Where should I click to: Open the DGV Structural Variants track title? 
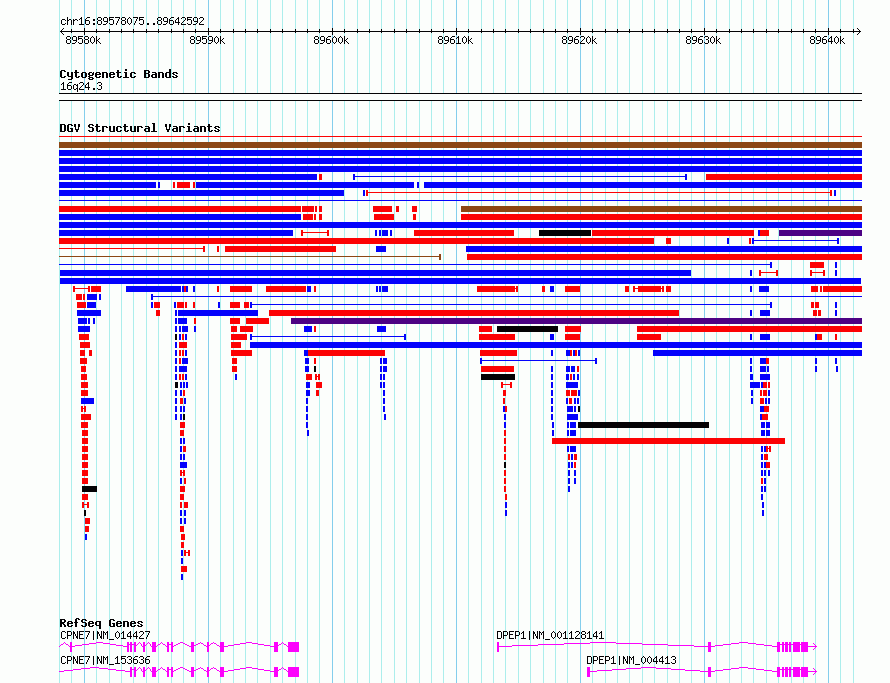click(x=140, y=128)
